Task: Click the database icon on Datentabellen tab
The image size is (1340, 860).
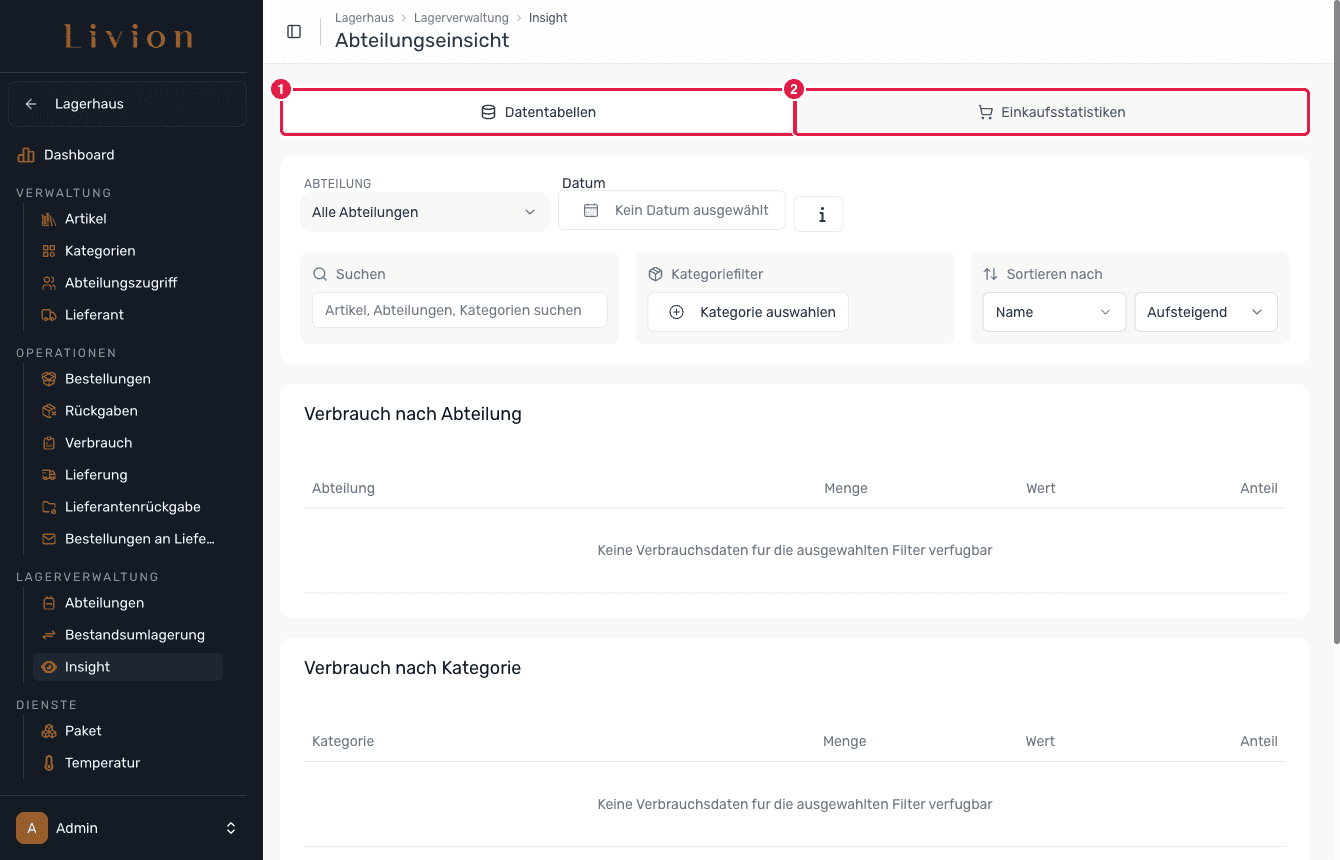Action: click(489, 112)
